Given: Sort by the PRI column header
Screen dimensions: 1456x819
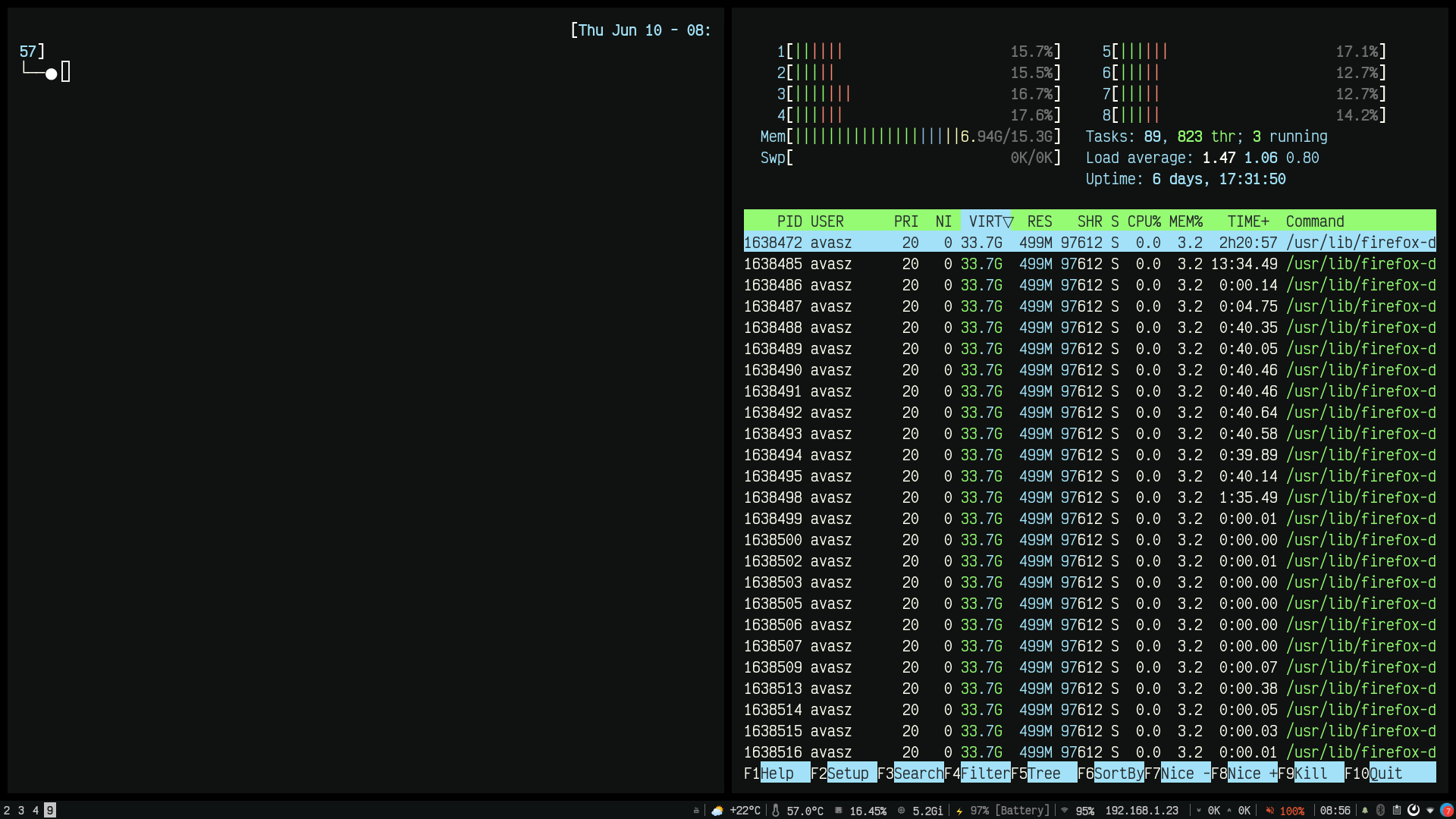Looking at the screenshot, I should coord(906,221).
